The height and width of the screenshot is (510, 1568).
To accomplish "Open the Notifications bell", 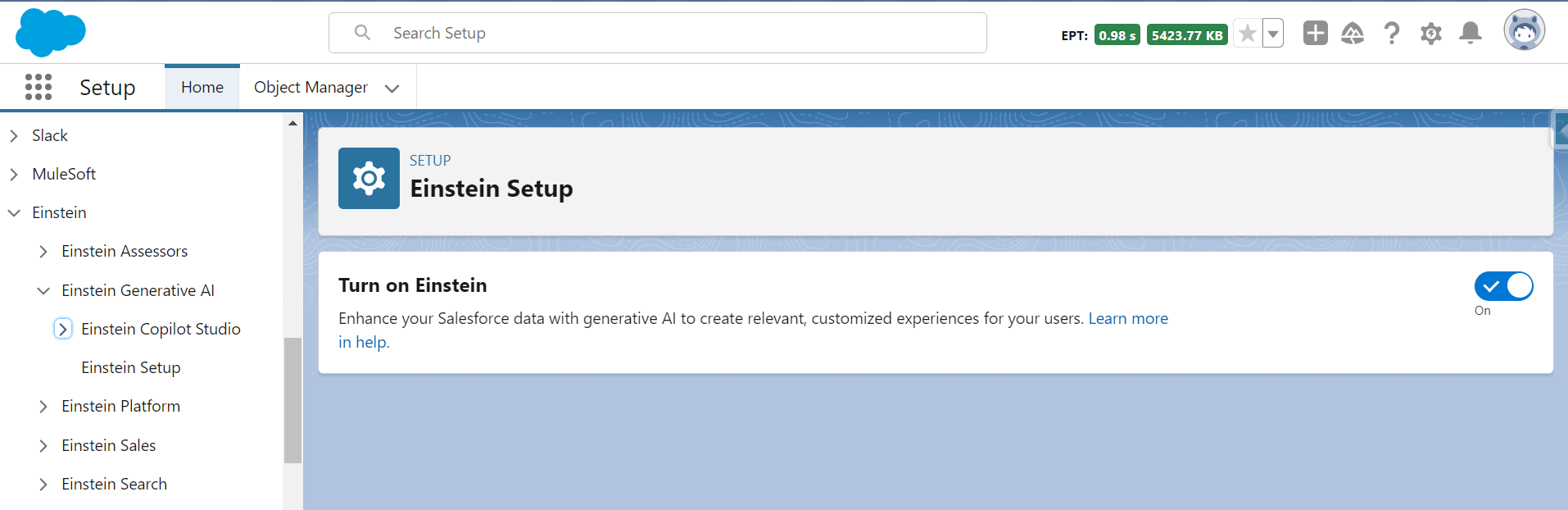I will coord(1471,33).
